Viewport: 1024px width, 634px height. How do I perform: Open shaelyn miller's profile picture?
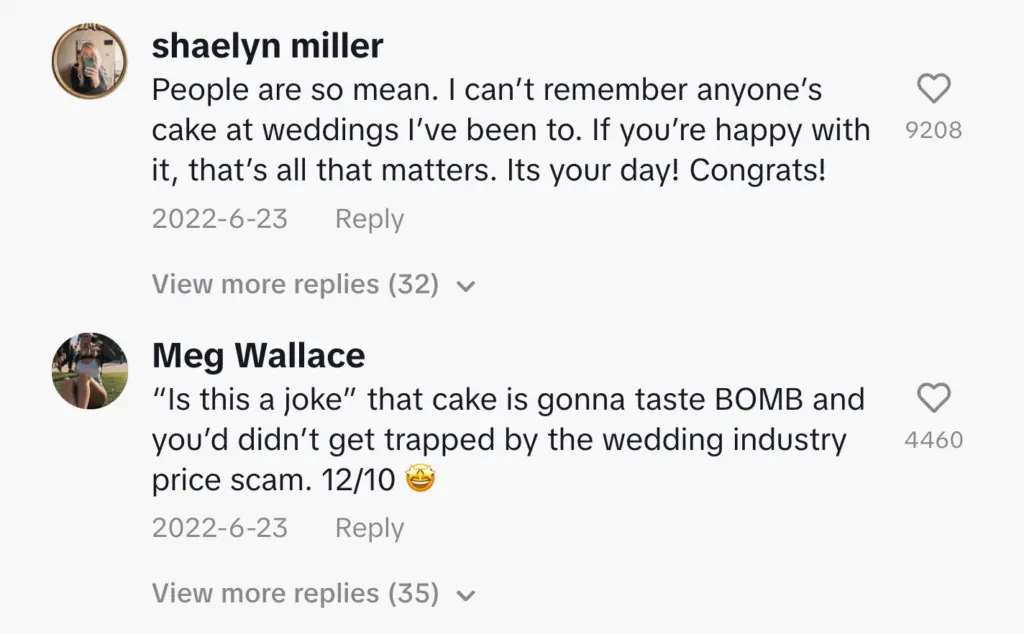pyautogui.click(x=90, y=61)
